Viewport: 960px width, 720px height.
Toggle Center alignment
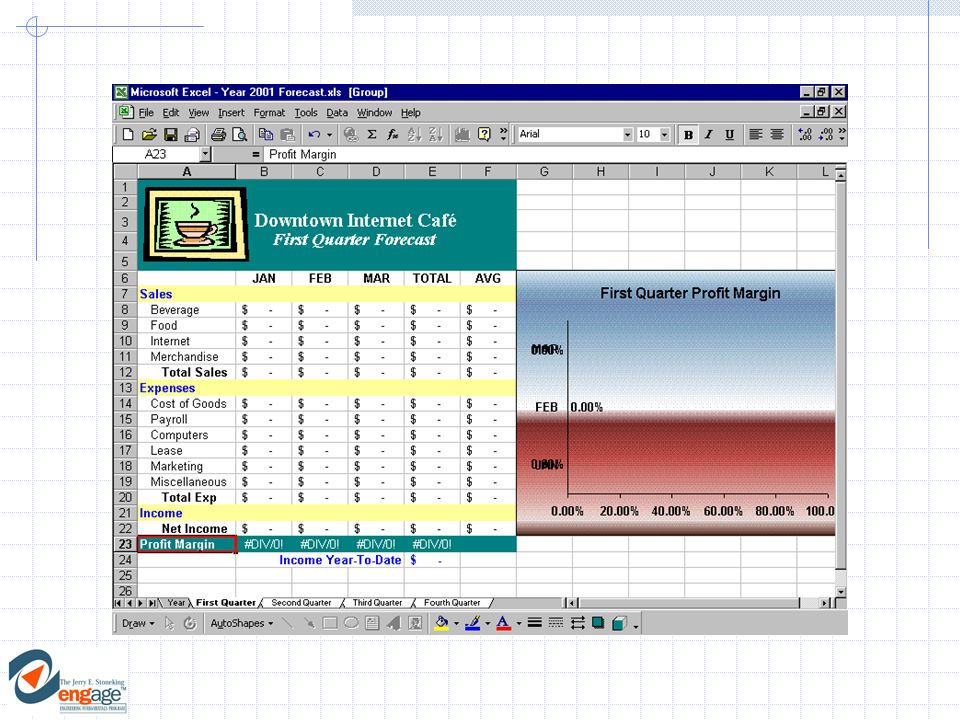777,135
